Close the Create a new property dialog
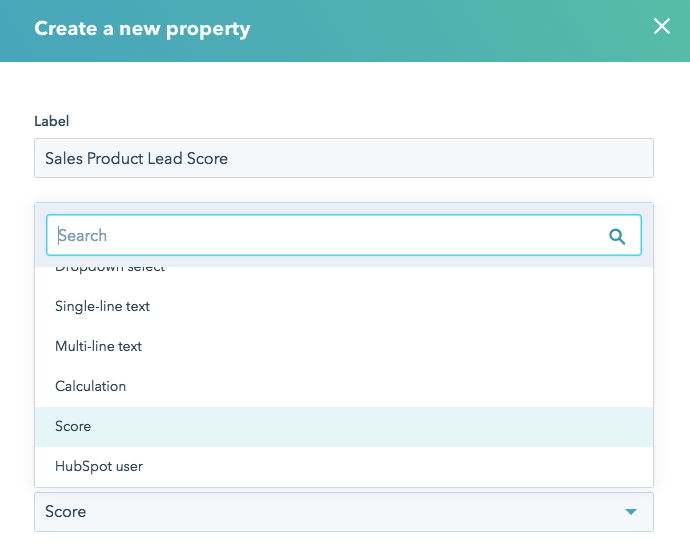The width and height of the screenshot is (690, 556). point(661,26)
